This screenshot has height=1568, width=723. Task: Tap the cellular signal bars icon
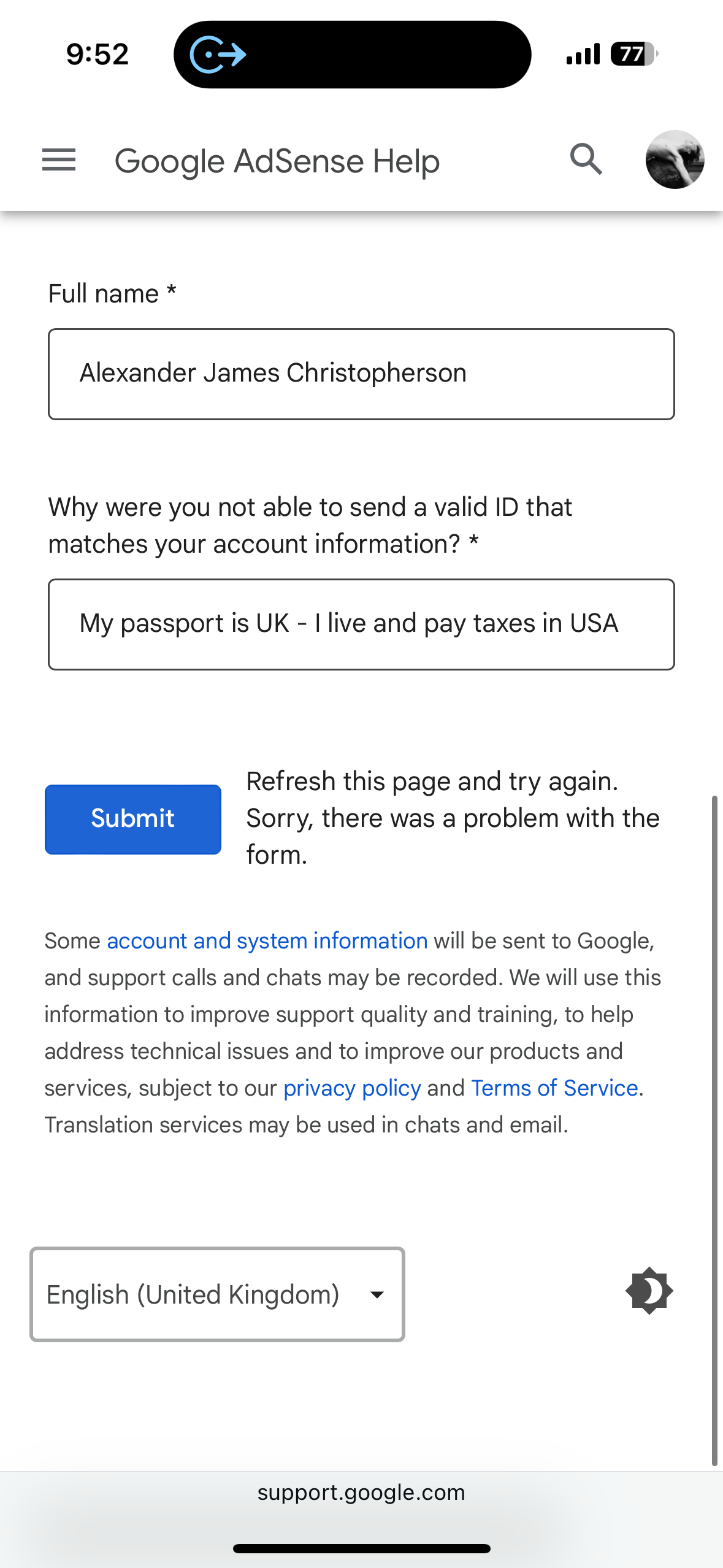tap(583, 54)
